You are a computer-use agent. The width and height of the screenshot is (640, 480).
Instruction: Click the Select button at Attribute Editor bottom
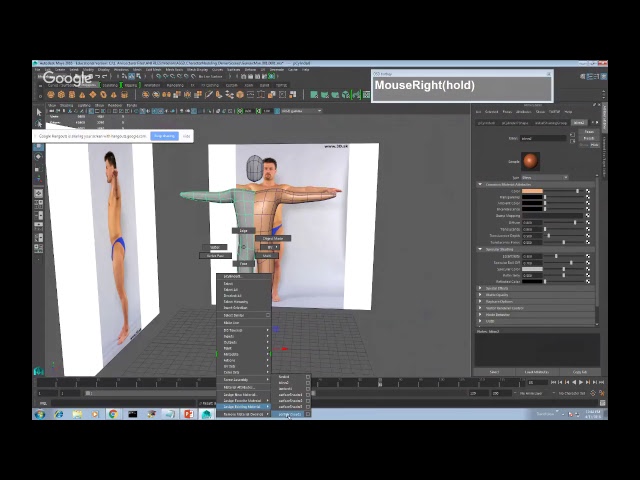(x=494, y=372)
